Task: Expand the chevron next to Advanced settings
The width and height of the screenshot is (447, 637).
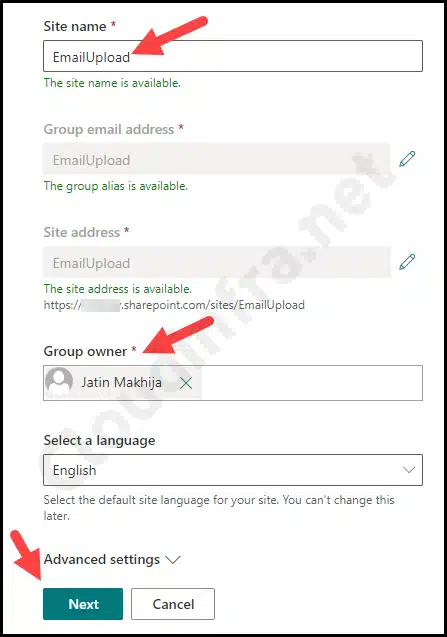Action: (x=173, y=560)
